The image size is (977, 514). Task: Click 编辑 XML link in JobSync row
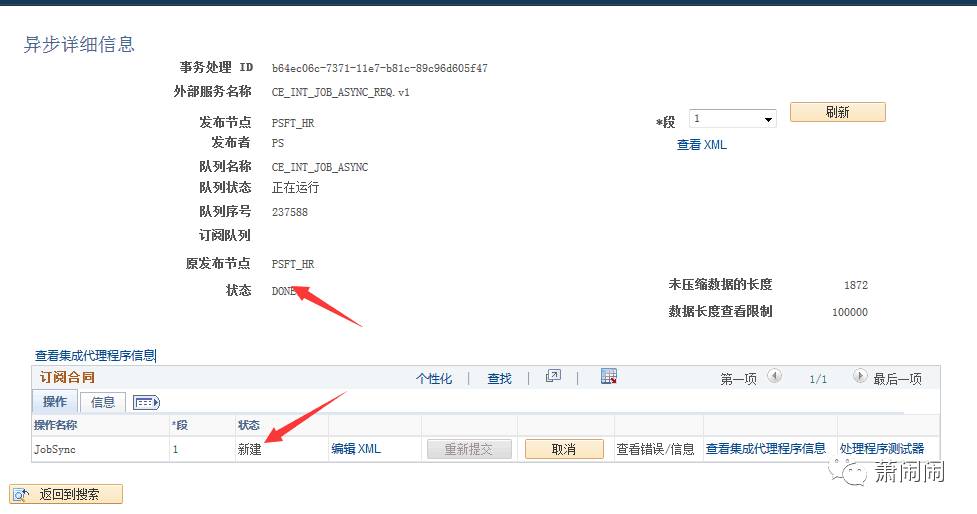coord(356,449)
